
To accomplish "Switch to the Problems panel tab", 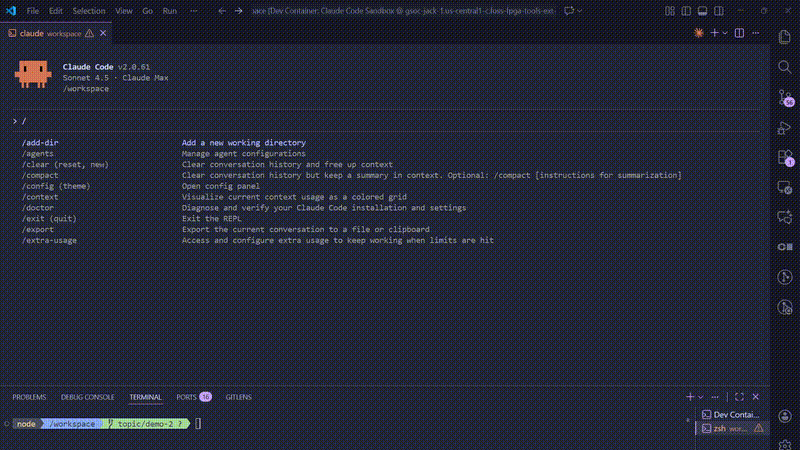I will point(29,397).
